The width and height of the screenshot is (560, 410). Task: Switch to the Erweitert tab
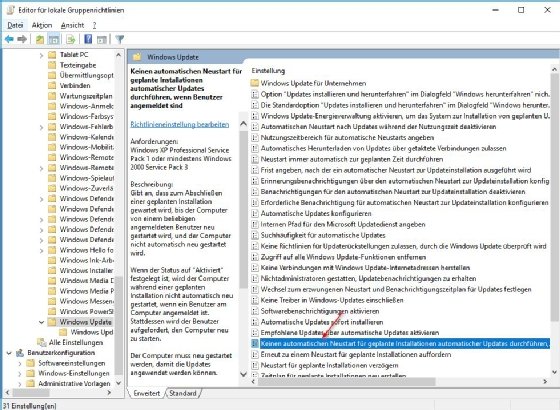pyautogui.click(x=146, y=393)
